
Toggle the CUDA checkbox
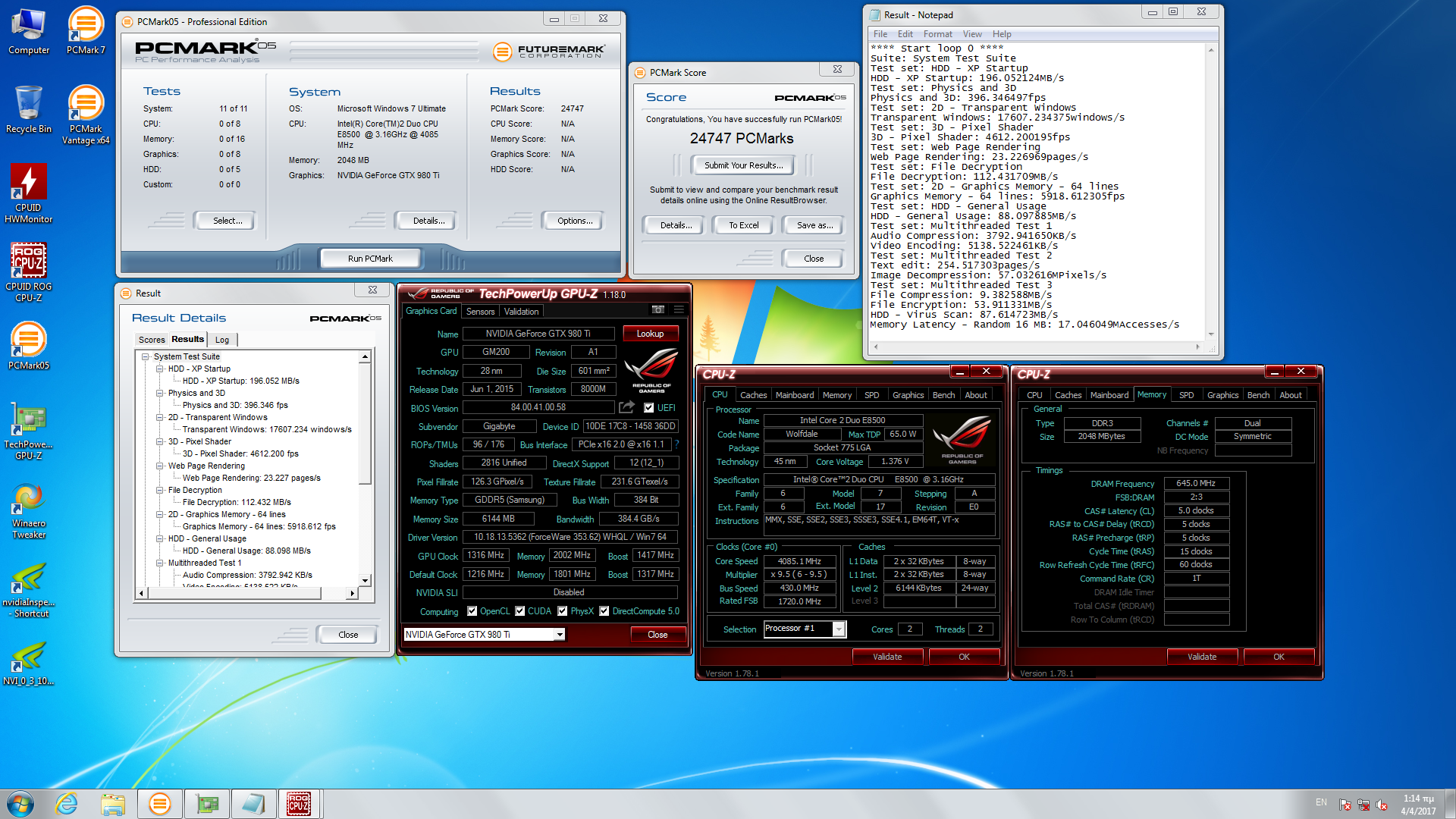(520, 611)
